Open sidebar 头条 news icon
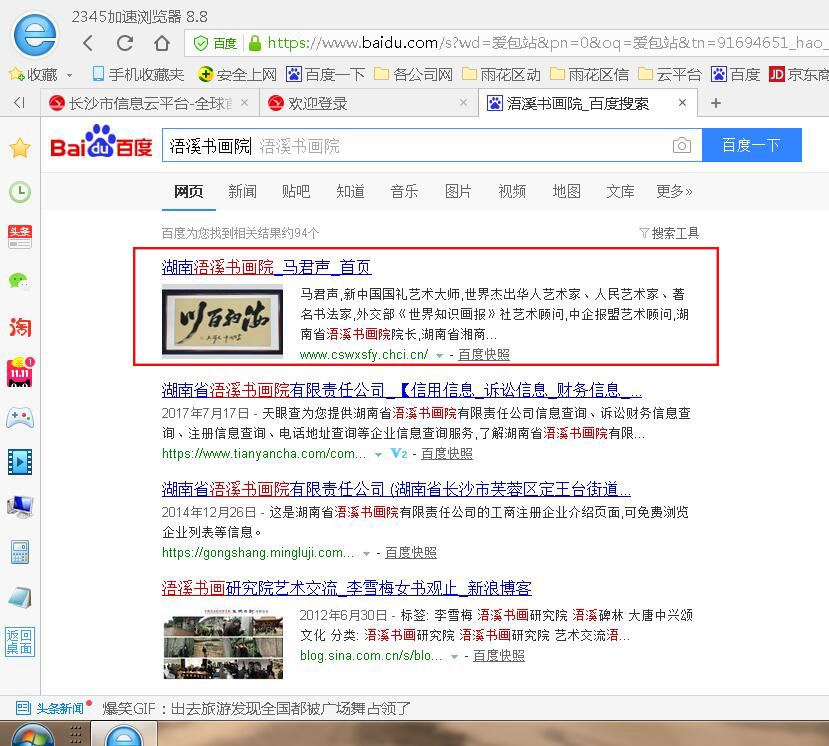 tap(20, 236)
